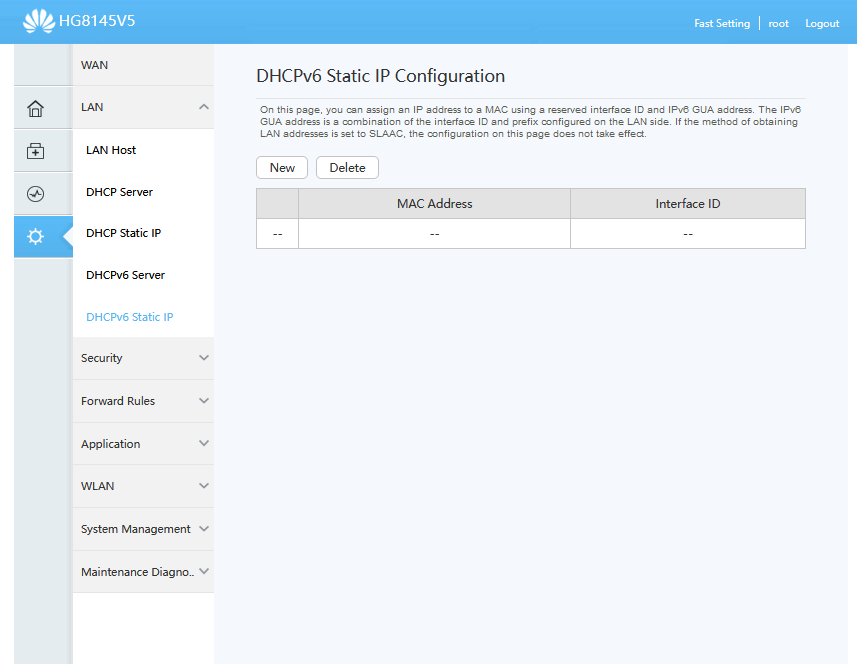This screenshot has height=664, width=857.
Task: Expand the Forward Rules section
Action: pos(143,401)
